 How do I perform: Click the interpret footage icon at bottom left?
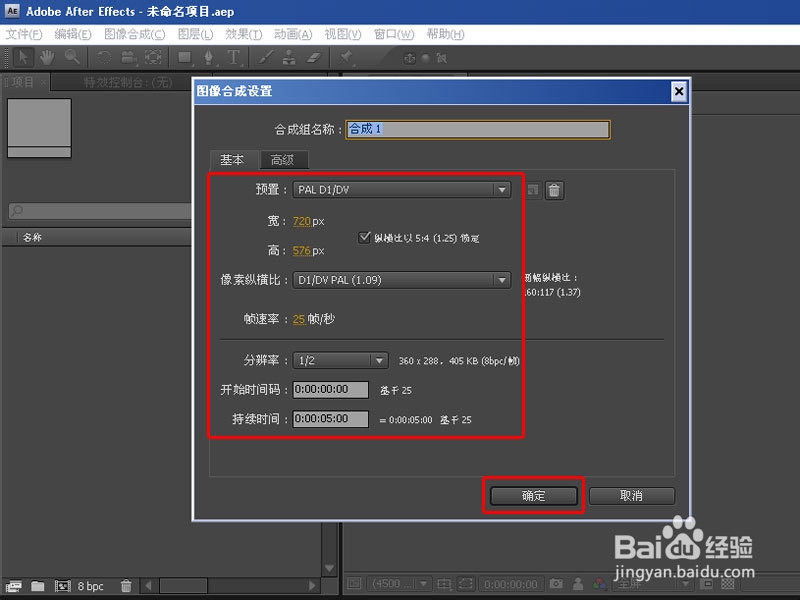13,586
